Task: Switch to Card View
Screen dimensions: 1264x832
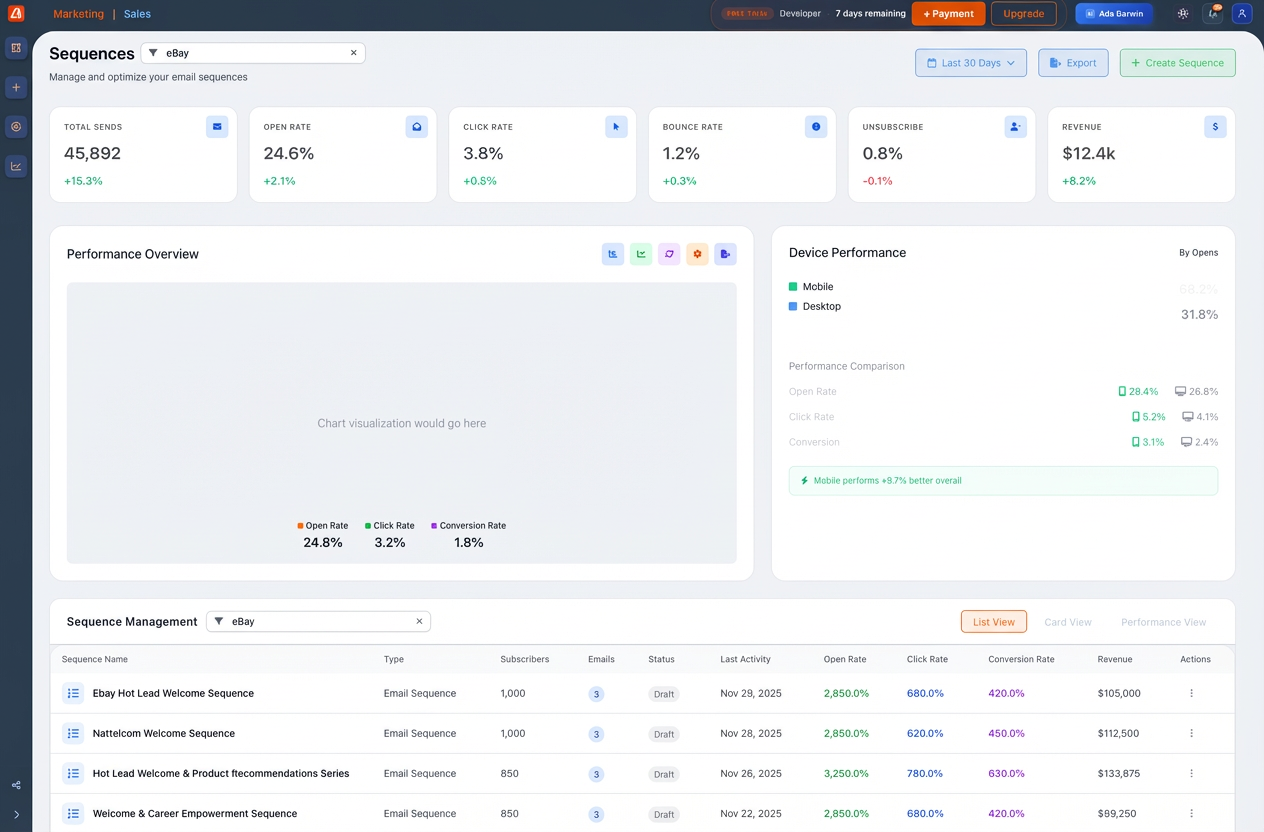Action: 1067,622
